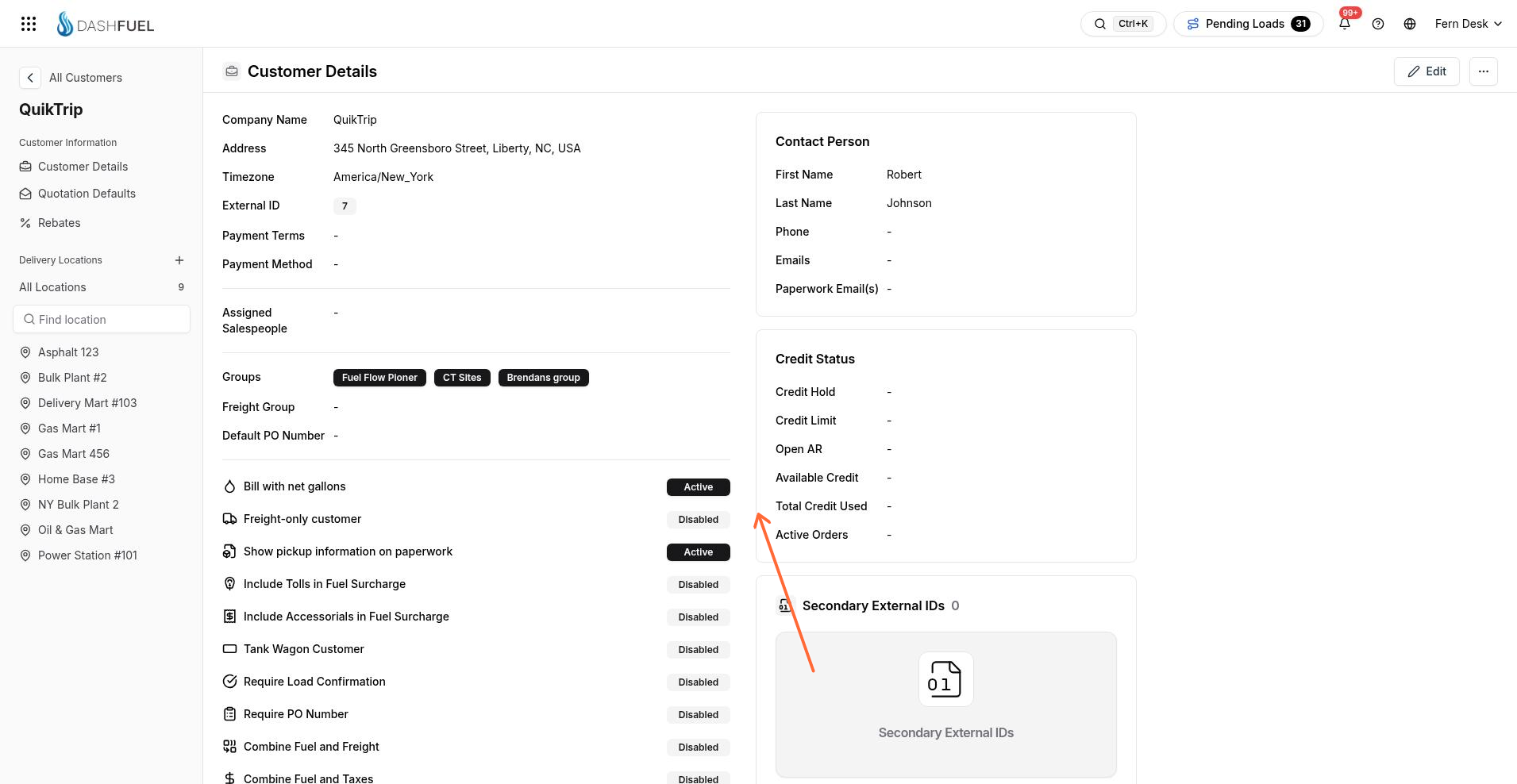Click the Brendans group tag
Screen dimensions: 1517x784
coord(543,378)
